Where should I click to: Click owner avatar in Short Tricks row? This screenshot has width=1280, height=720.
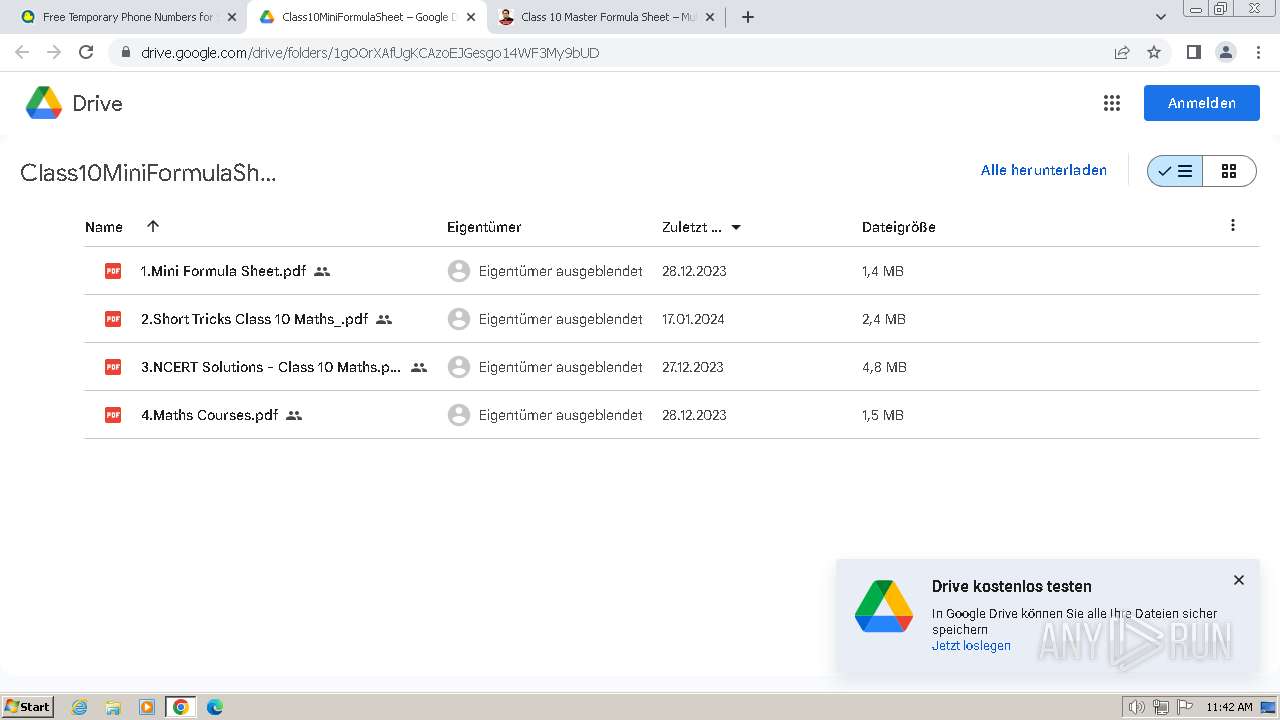coord(459,319)
